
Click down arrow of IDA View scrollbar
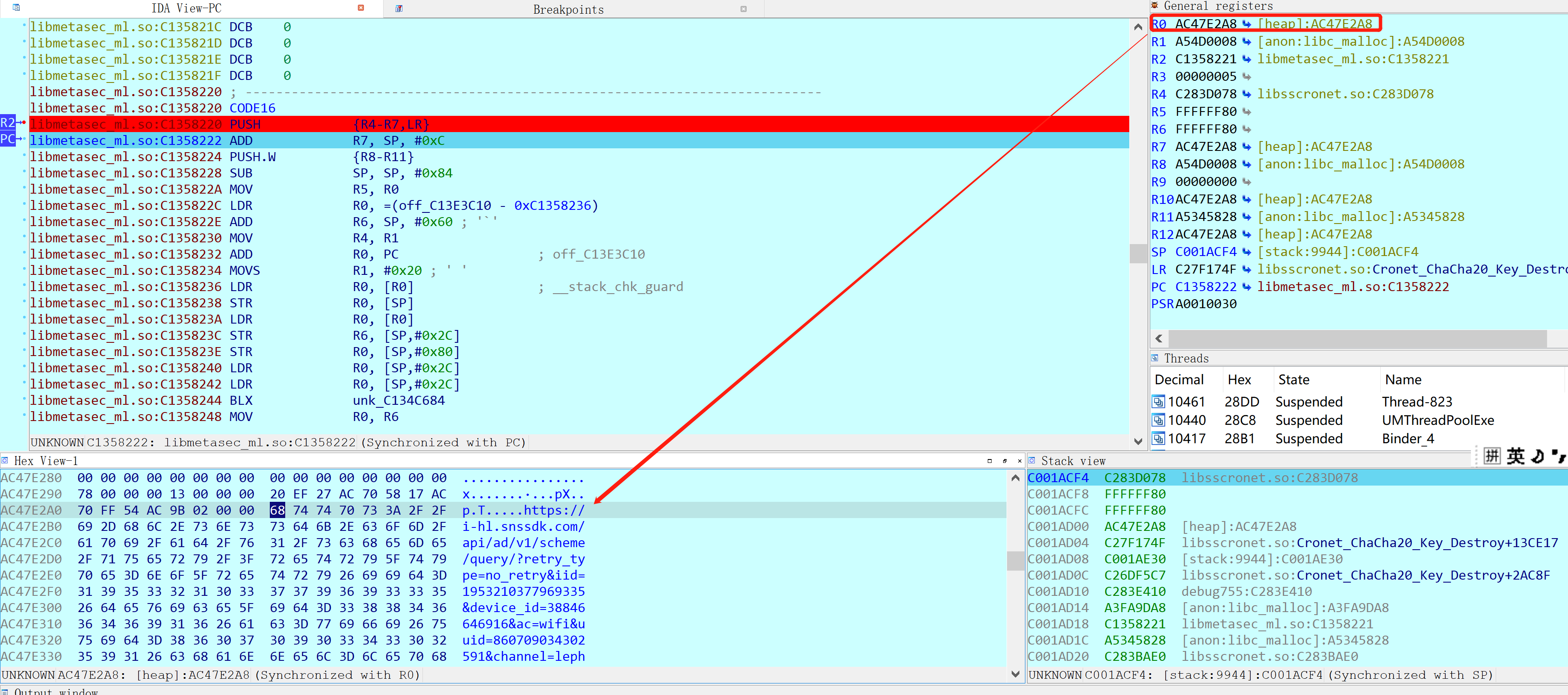click(x=1138, y=441)
